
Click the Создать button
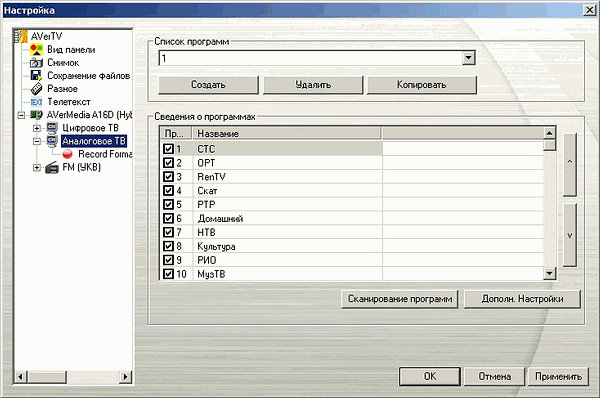pyautogui.click(x=209, y=85)
